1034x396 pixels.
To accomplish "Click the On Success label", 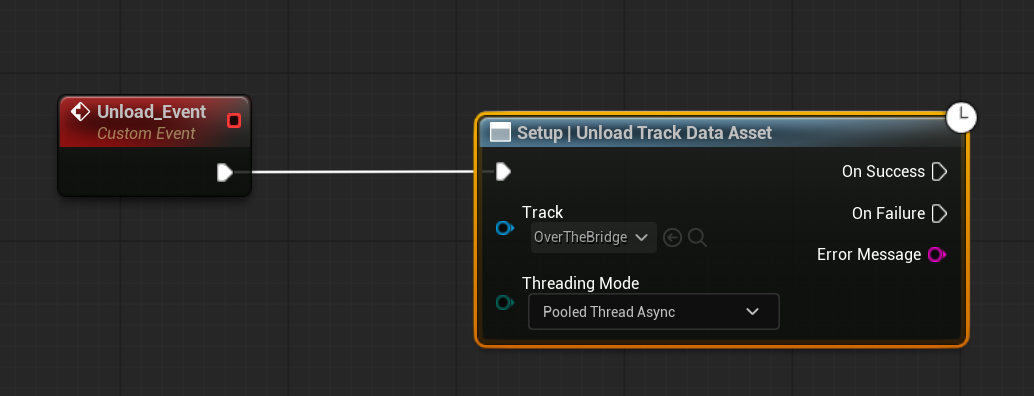I will pos(884,172).
